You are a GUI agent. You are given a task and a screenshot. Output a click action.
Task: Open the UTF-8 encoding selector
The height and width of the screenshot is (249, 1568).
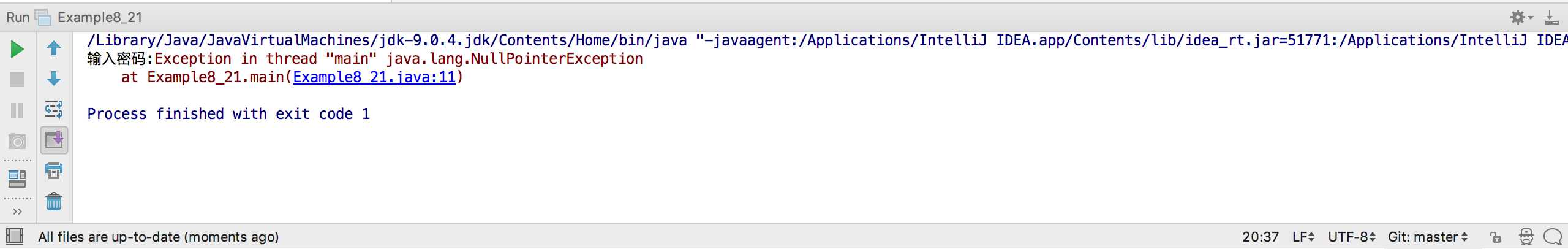click(1351, 237)
